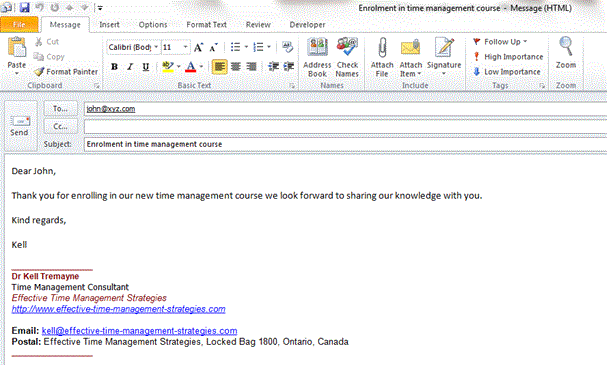Switch to the Options tab
The height and width of the screenshot is (365, 607).
click(x=153, y=25)
